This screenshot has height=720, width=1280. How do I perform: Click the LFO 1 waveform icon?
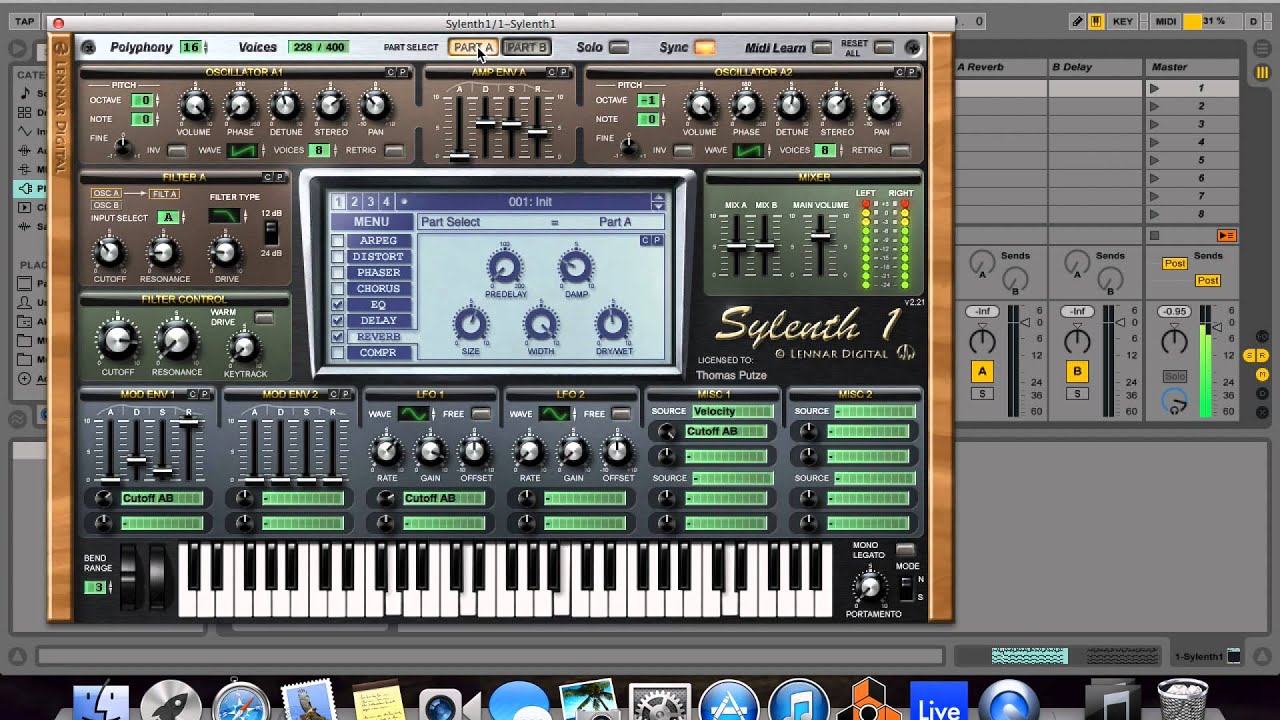(x=413, y=414)
